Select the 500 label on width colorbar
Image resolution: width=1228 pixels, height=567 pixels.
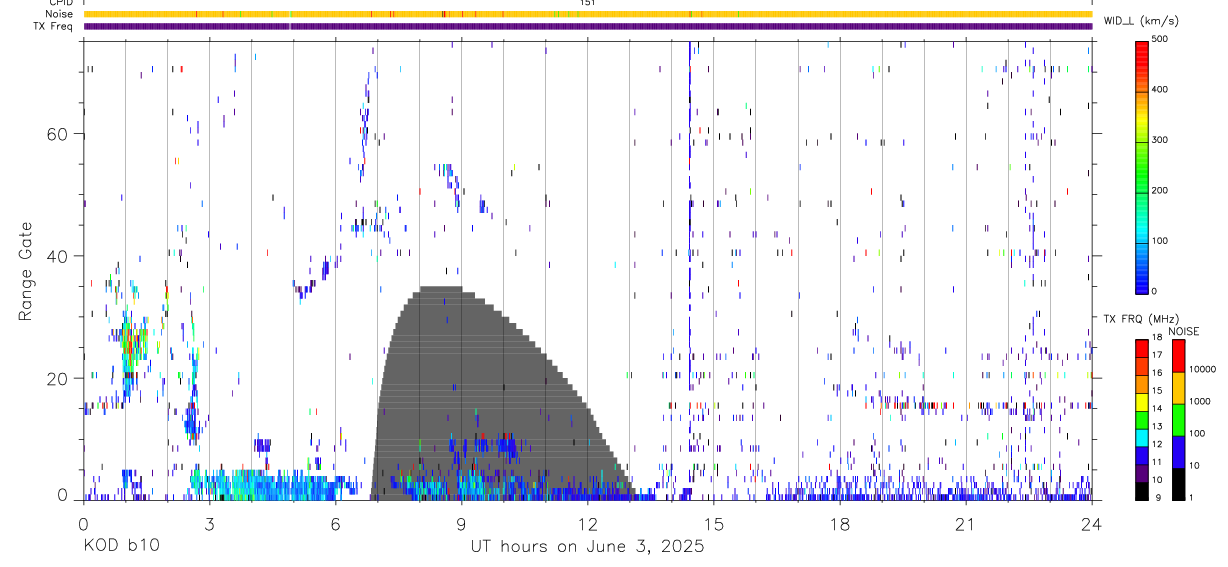(x=1161, y=39)
